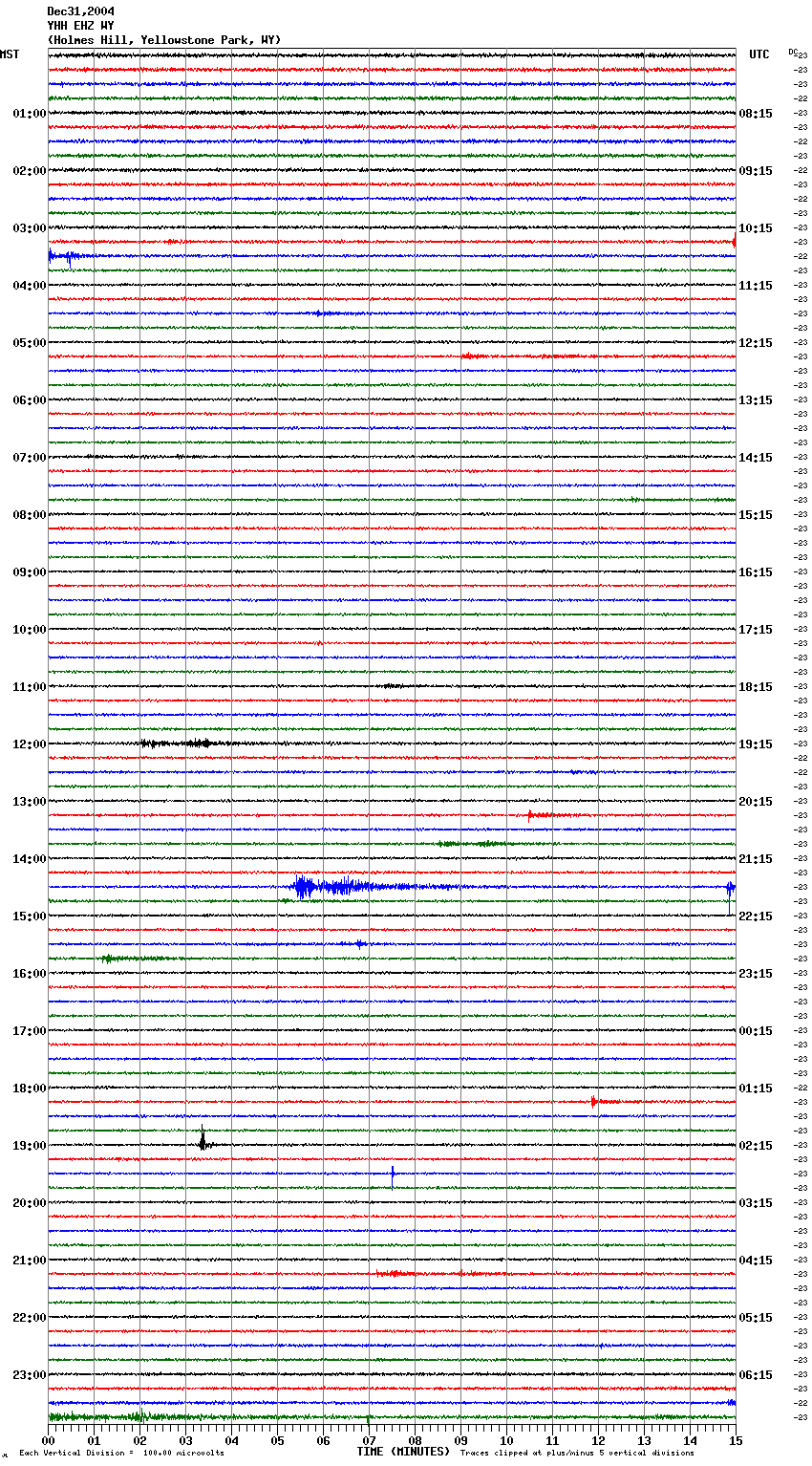This screenshot has width=812, height=1466.
Task: Click the "06:15" UTC row label
Action: (756, 1375)
